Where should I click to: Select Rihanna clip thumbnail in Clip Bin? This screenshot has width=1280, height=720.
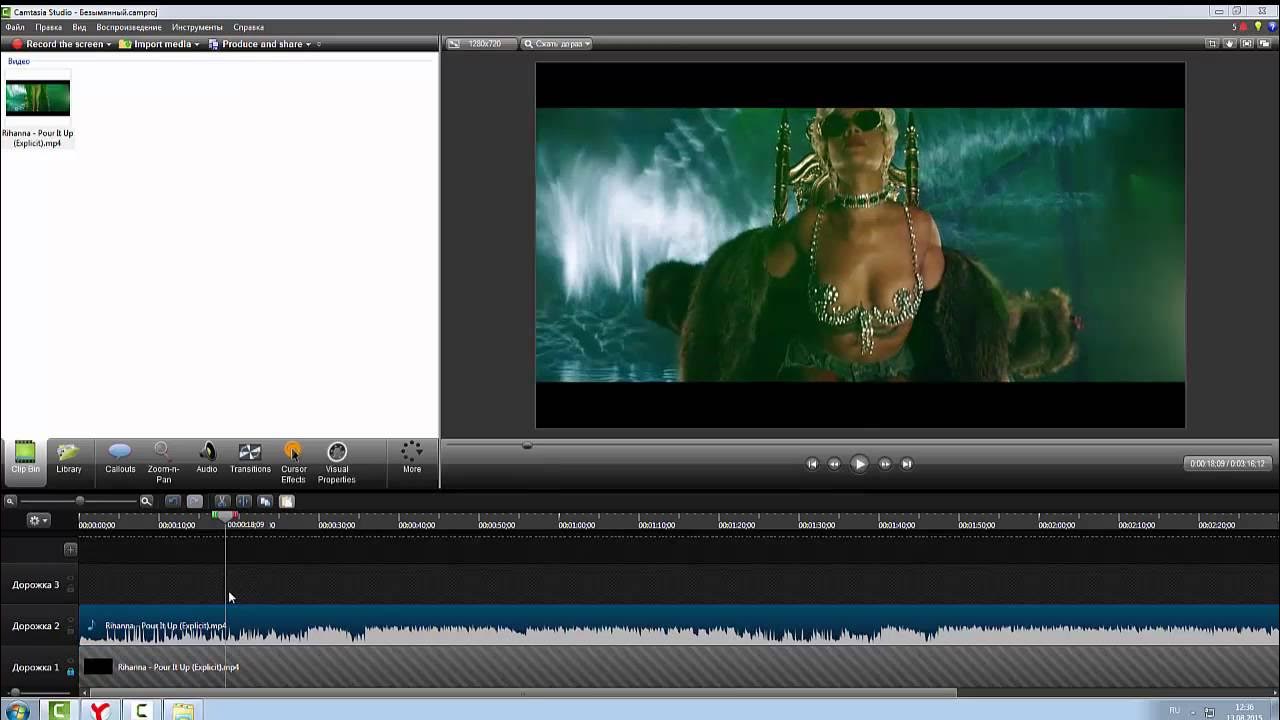[38, 98]
